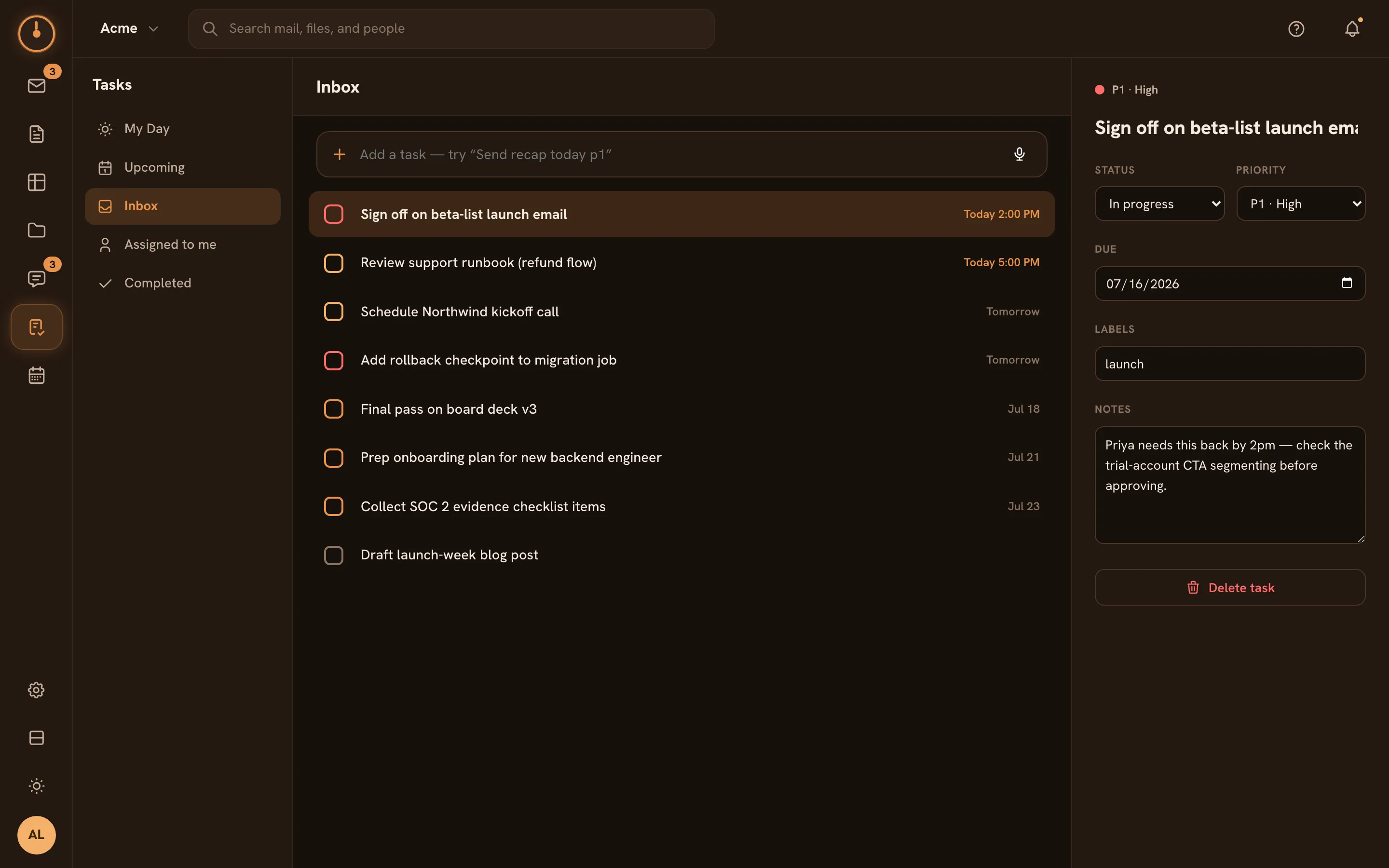Check off Final pass on board deck v3
The width and height of the screenshot is (1389, 868).
[333, 409]
